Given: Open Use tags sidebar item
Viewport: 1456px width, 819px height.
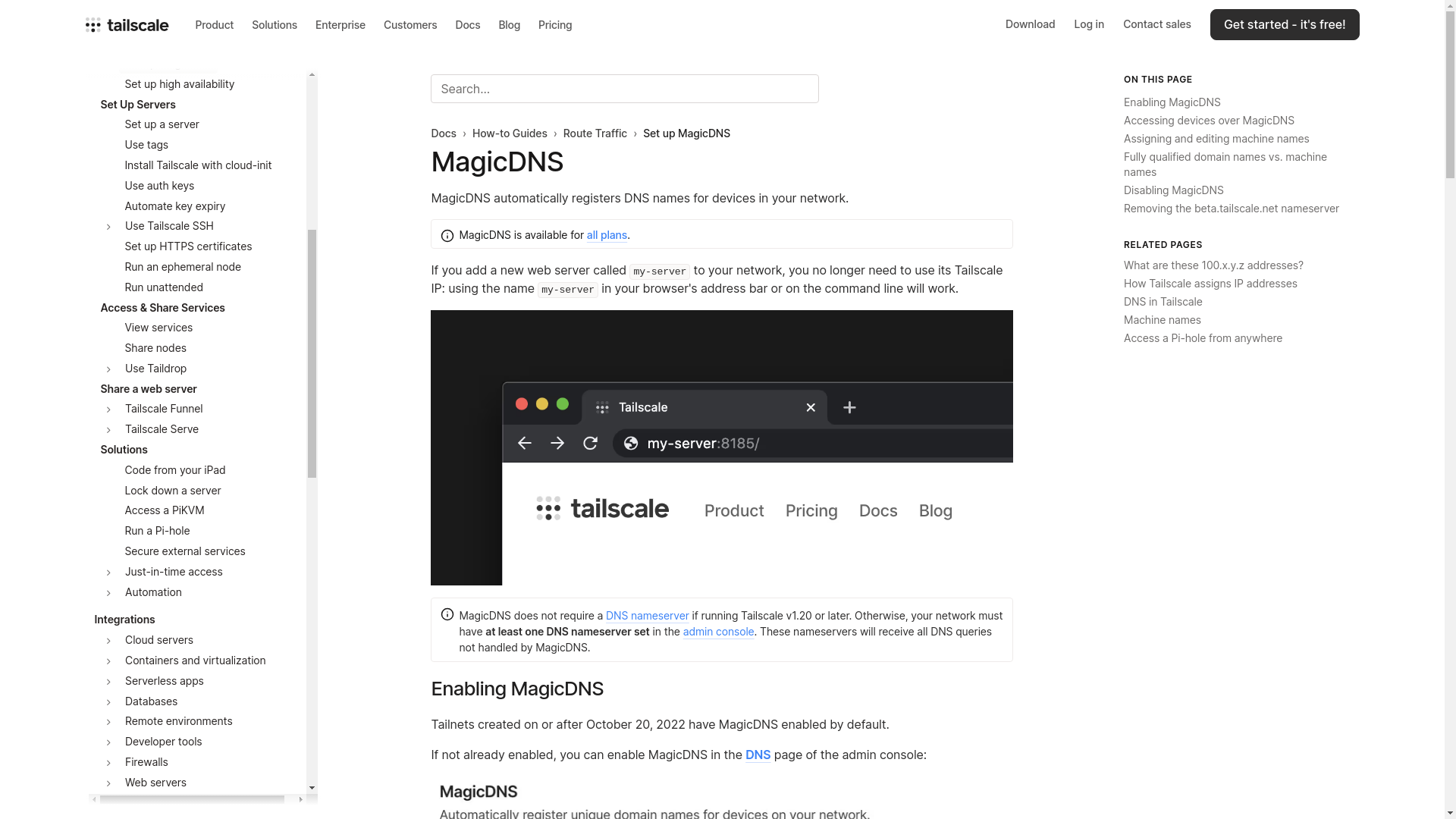Looking at the screenshot, I should point(146,145).
